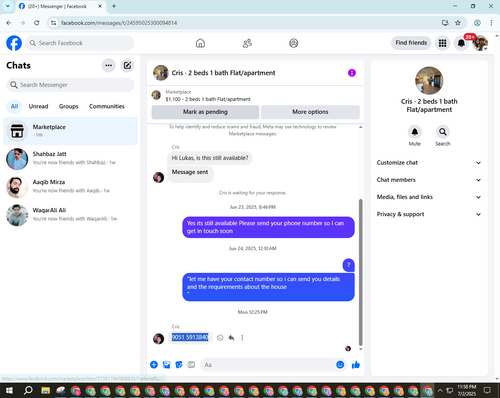Viewport: 500px width, 398px height.
Task: Start a new message with compose icon
Action: coord(127,65)
